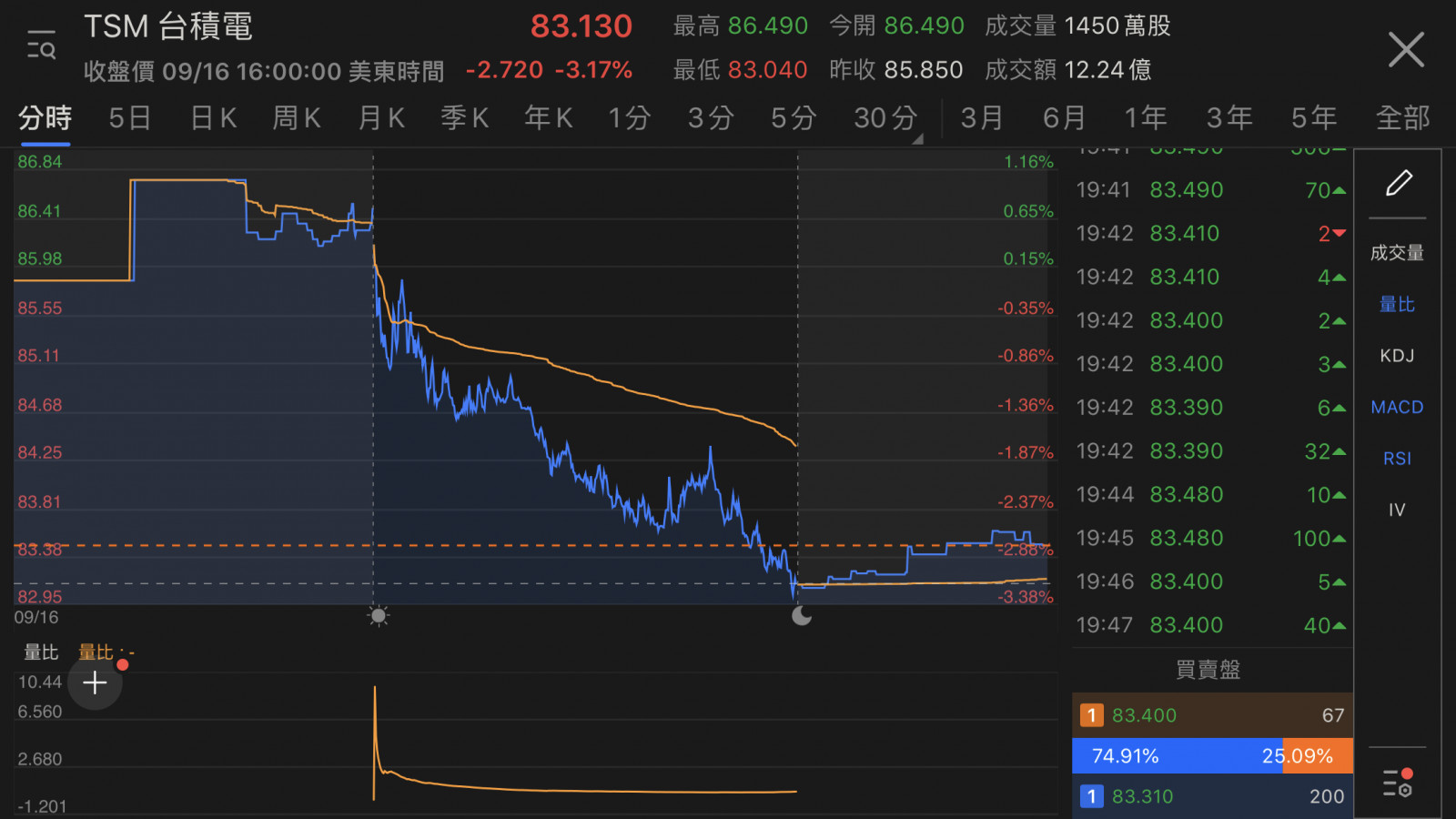Select the 1年 range tab
The height and width of the screenshot is (819, 1456).
[x=1146, y=118]
